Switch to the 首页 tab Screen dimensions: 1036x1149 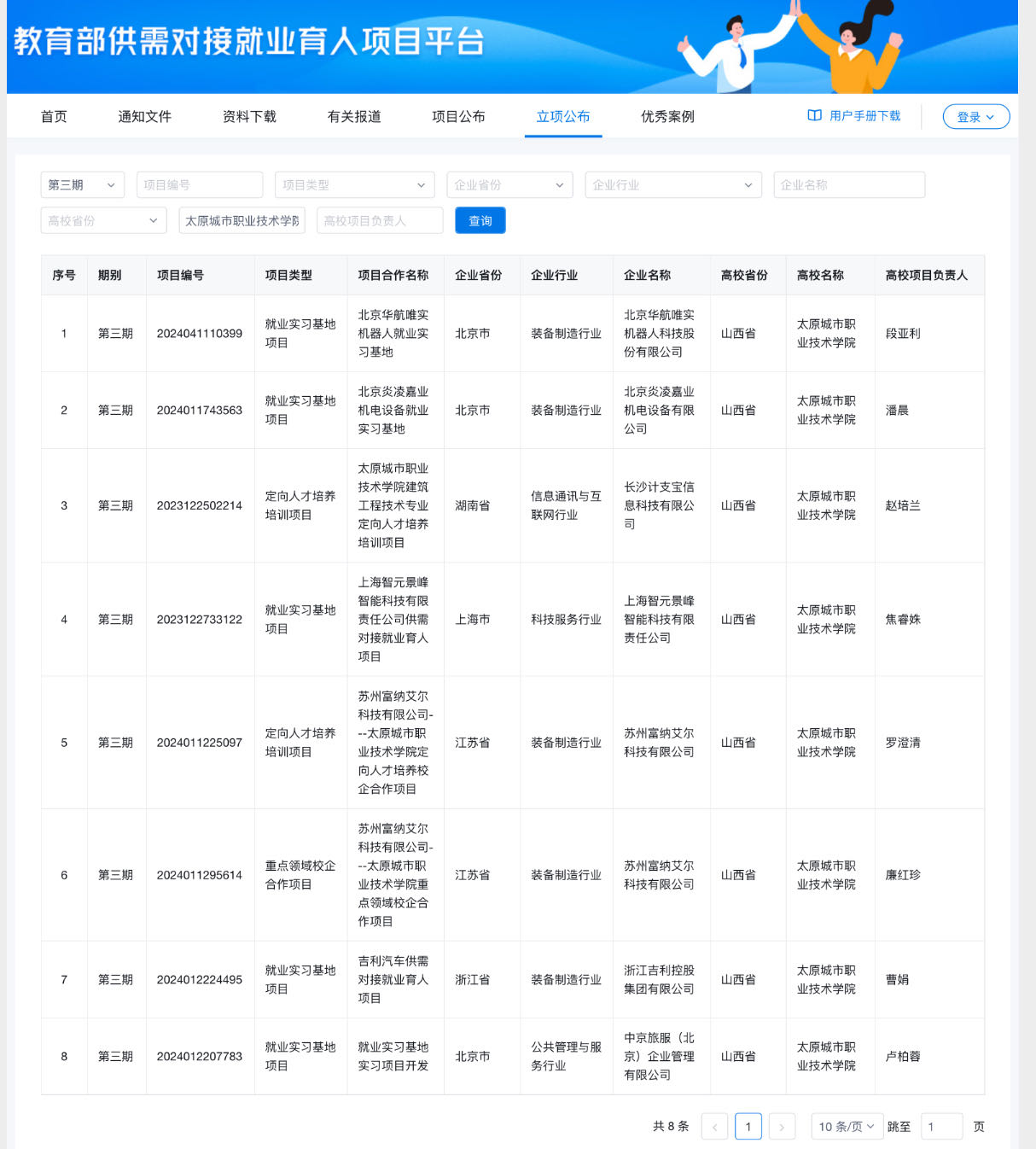[54, 117]
